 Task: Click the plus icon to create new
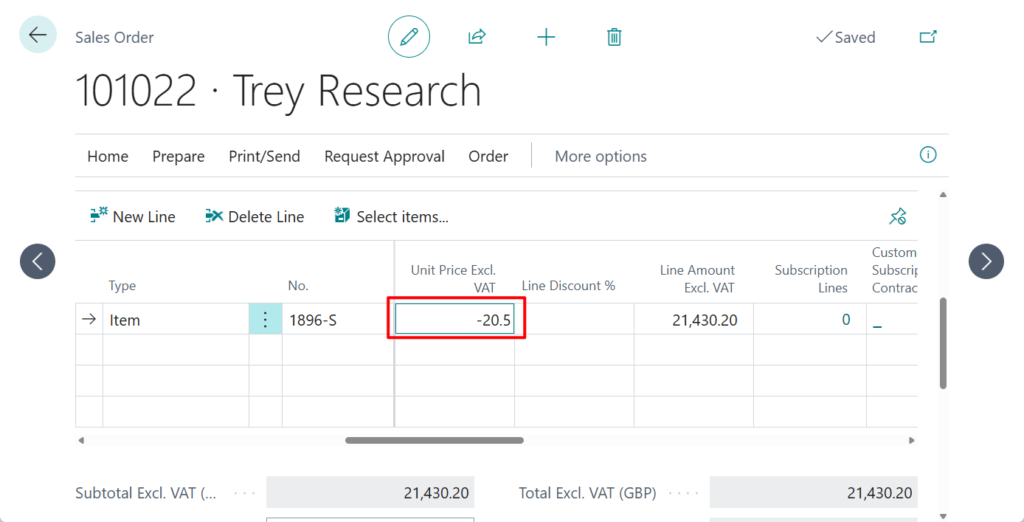click(546, 37)
